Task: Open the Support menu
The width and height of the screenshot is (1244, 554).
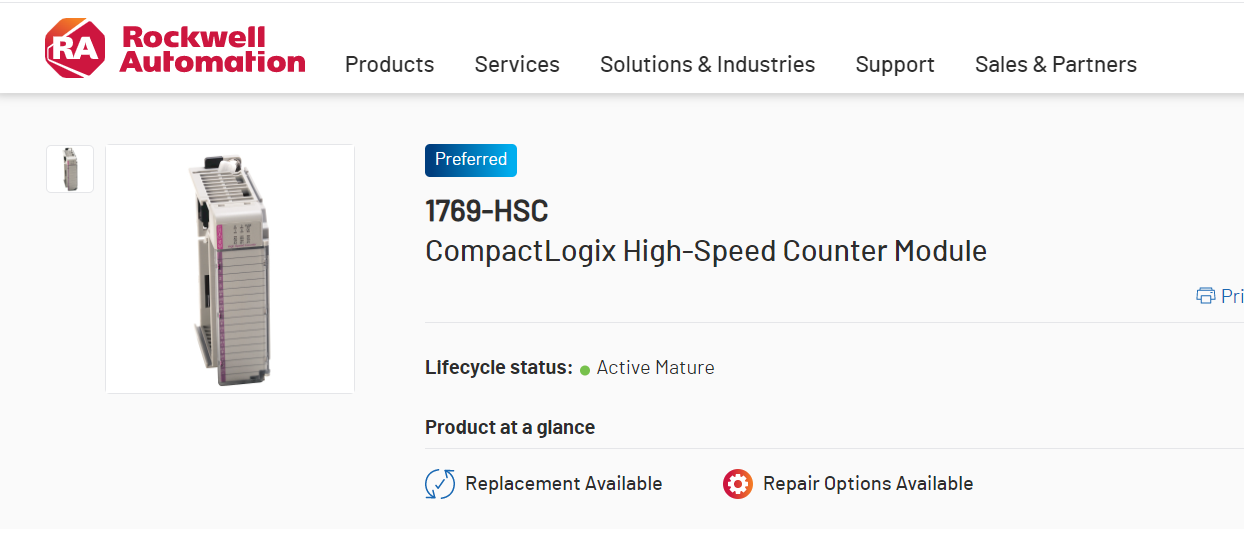Action: [895, 65]
